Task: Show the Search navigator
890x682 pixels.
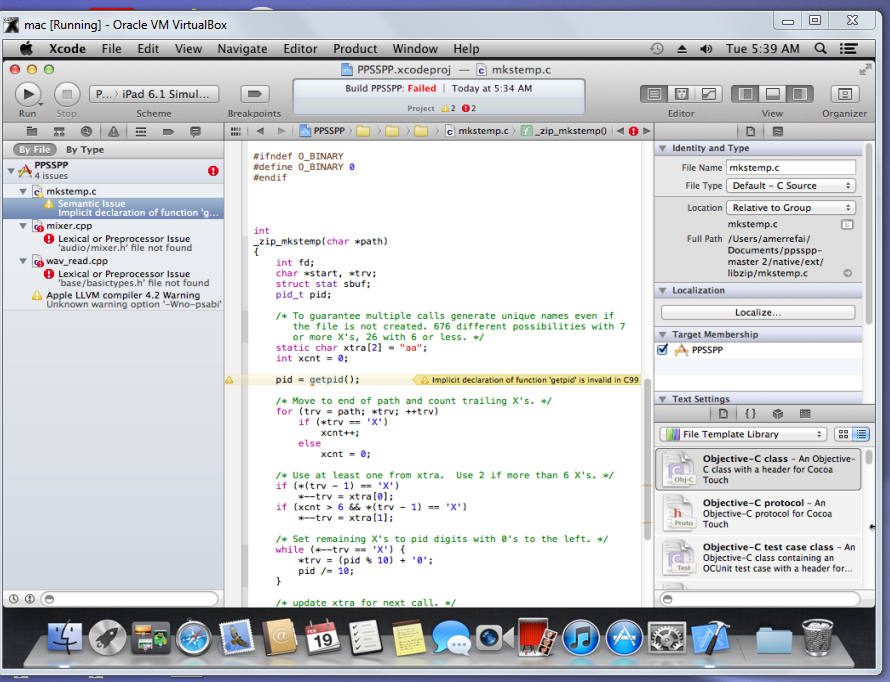Action: pyautogui.click(x=86, y=131)
